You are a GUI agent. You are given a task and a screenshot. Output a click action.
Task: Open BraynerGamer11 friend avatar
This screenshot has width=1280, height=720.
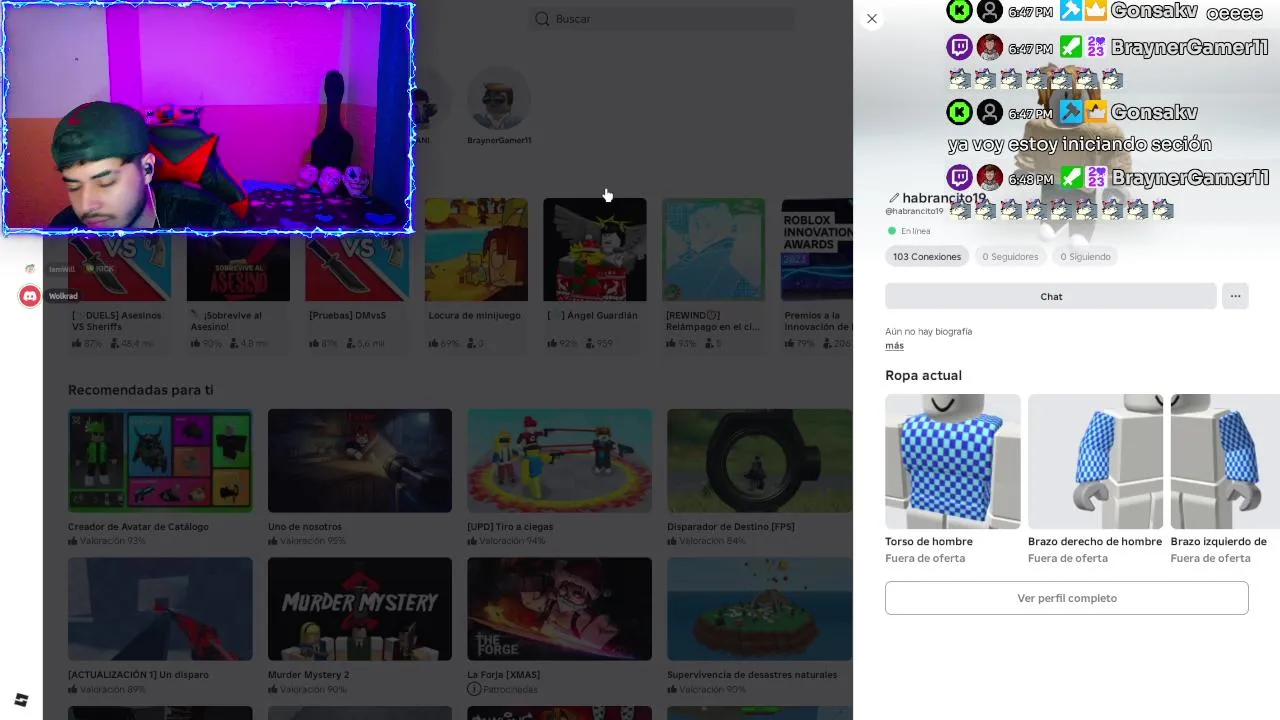coord(499,100)
